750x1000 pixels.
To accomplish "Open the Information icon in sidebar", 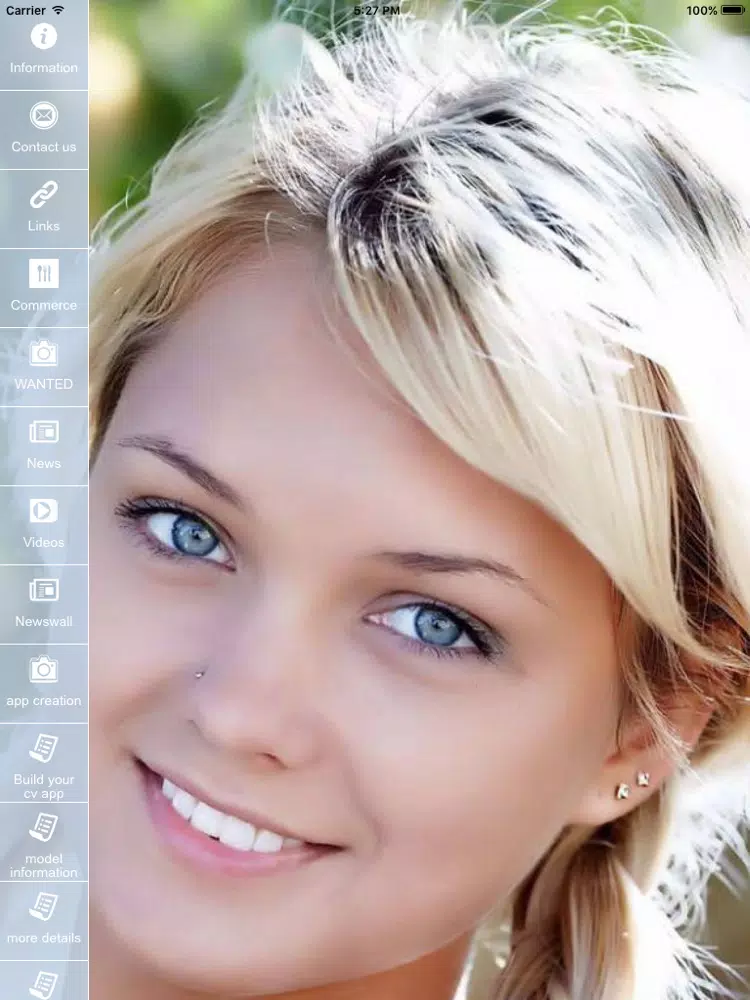I will [43, 36].
